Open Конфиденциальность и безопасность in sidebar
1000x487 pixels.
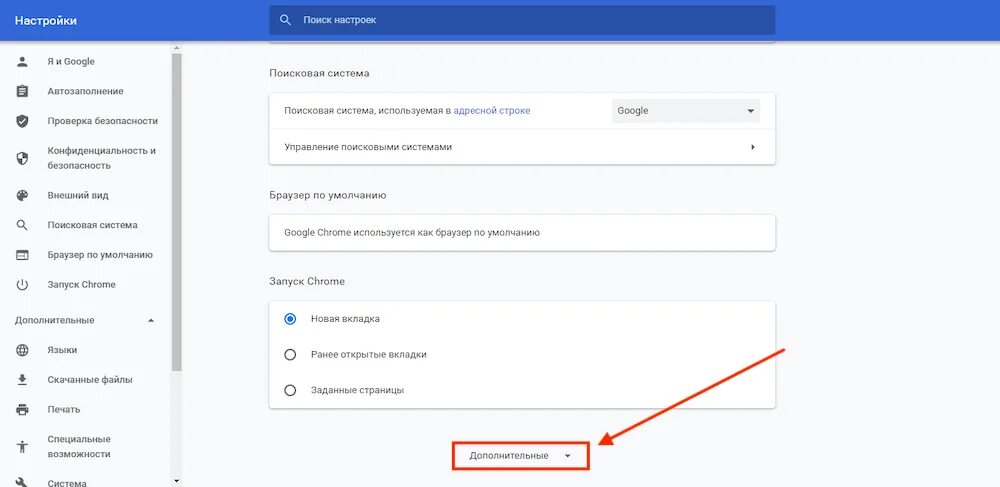(101, 158)
